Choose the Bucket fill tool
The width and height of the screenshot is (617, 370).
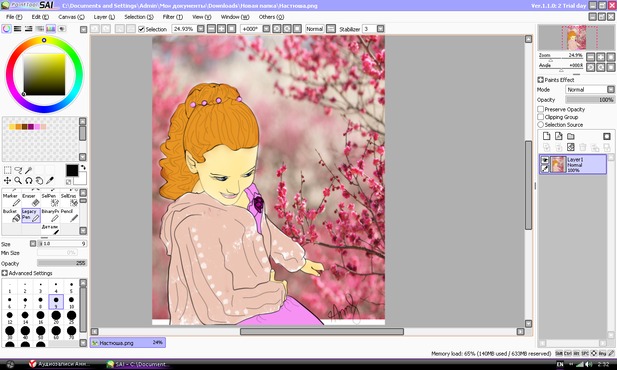coord(12,215)
